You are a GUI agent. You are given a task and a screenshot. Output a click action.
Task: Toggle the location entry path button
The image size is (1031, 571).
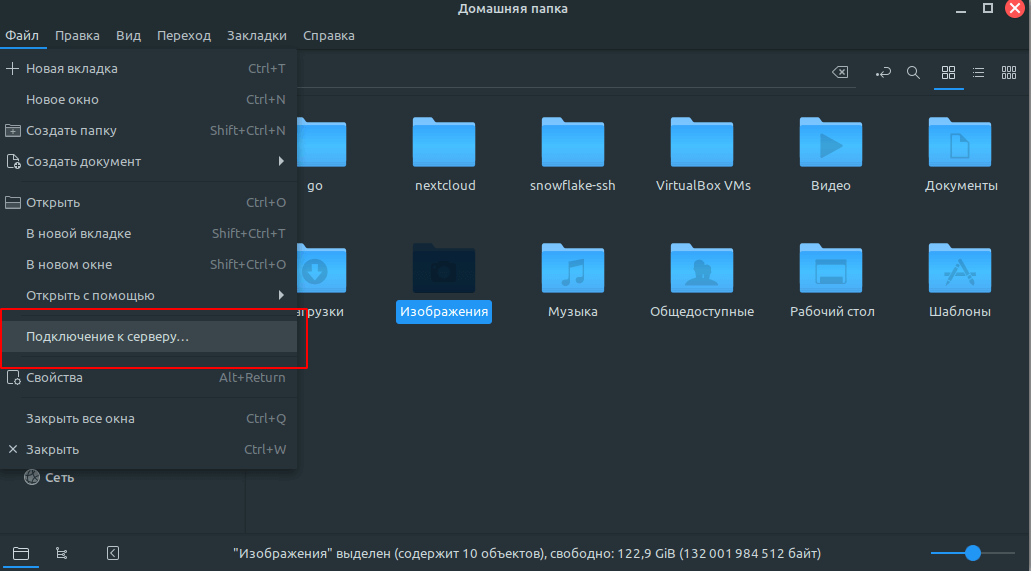coord(883,73)
